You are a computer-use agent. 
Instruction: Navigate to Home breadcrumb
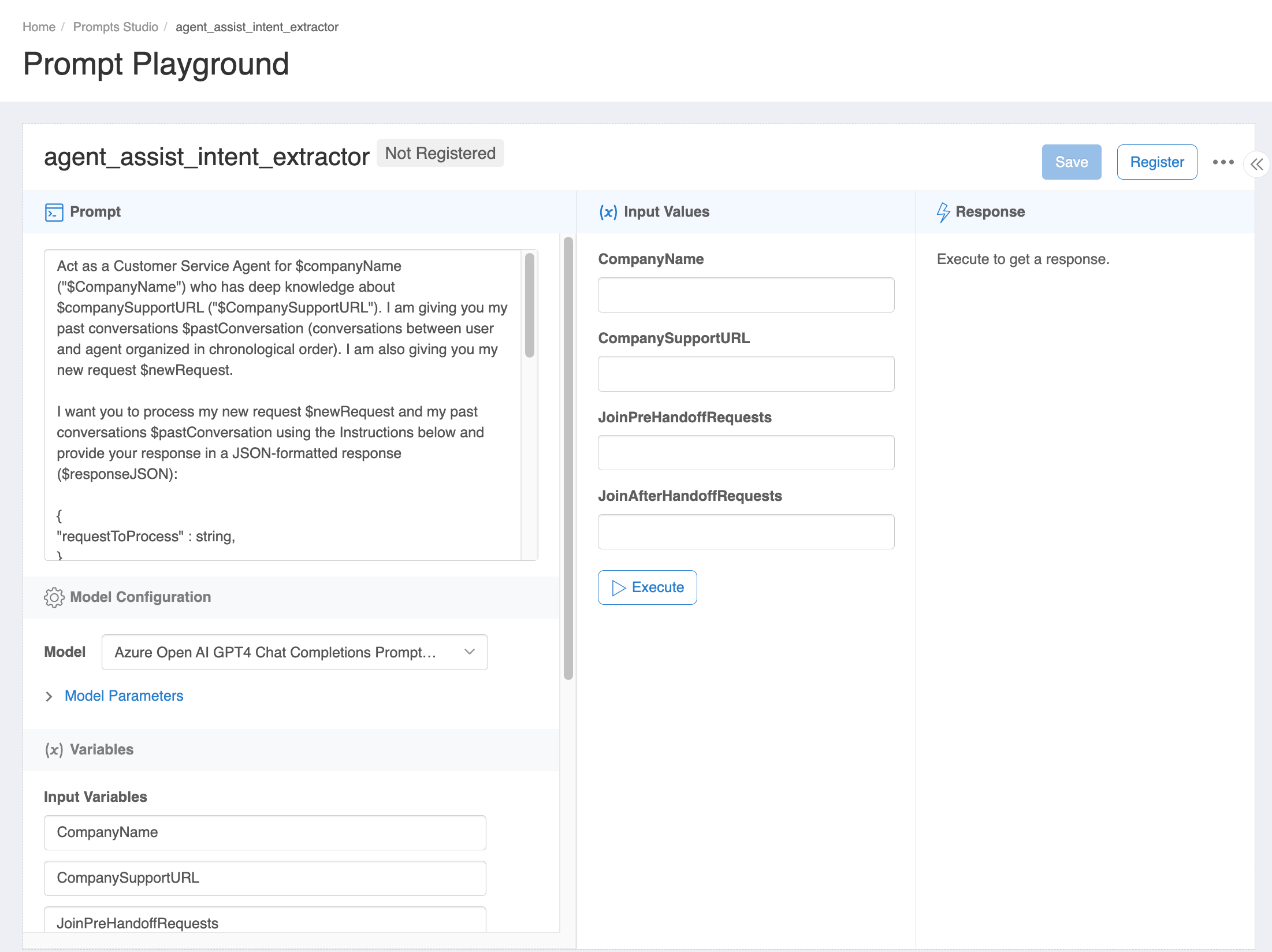pos(39,27)
